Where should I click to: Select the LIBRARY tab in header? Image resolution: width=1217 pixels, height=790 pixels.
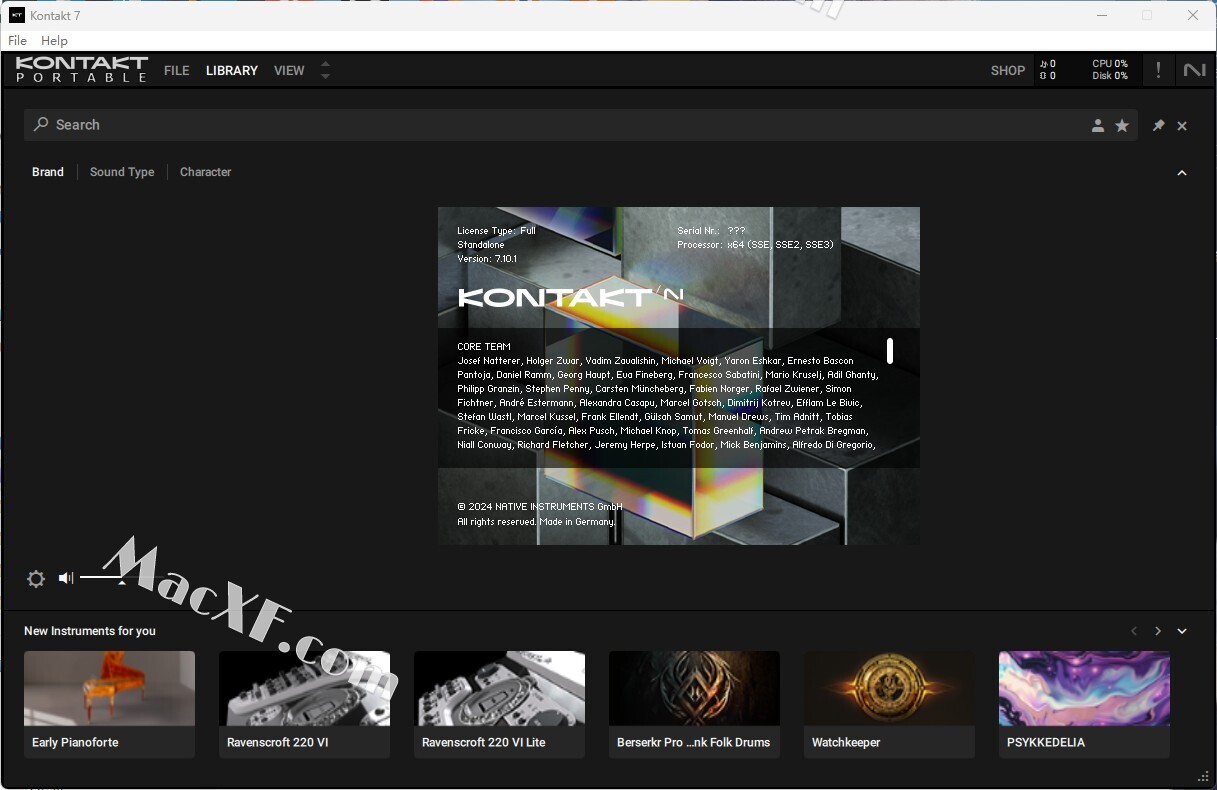tap(232, 71)
